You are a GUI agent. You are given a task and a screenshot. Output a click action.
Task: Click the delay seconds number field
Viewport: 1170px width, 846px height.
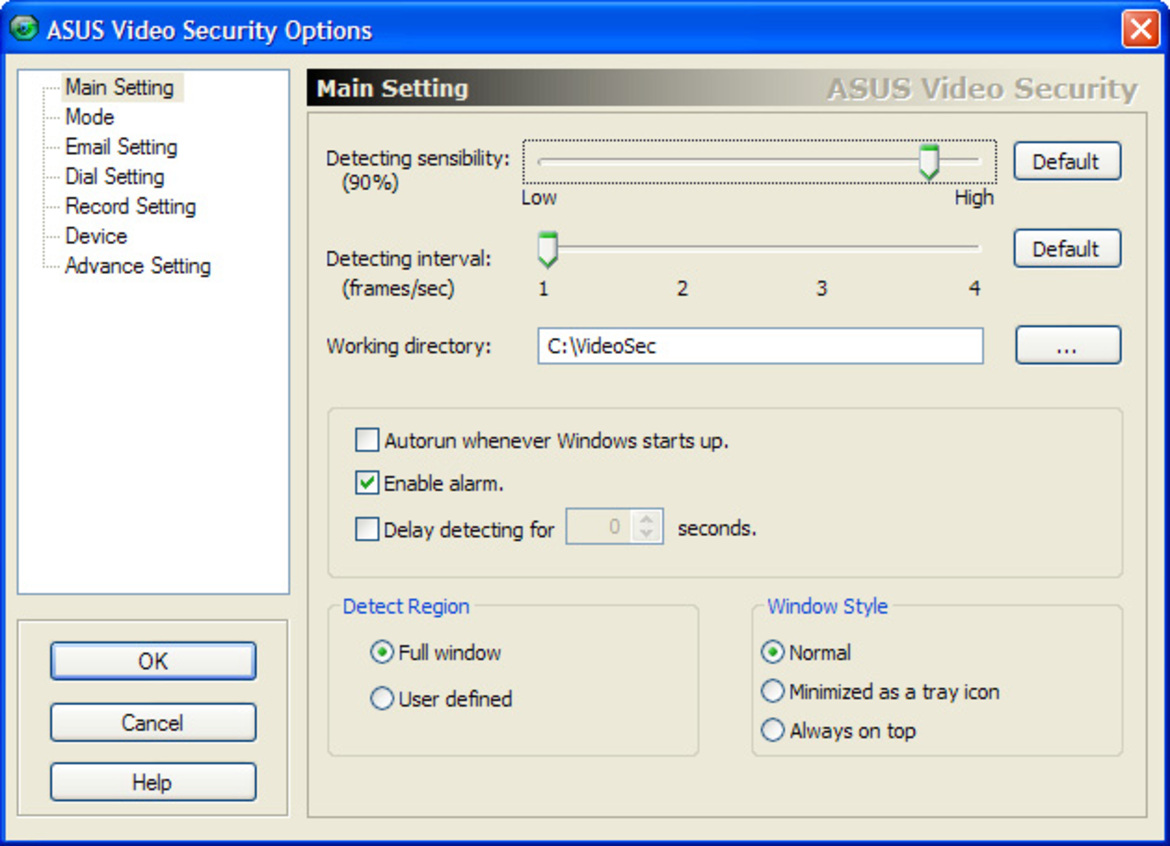click(599, 527)
